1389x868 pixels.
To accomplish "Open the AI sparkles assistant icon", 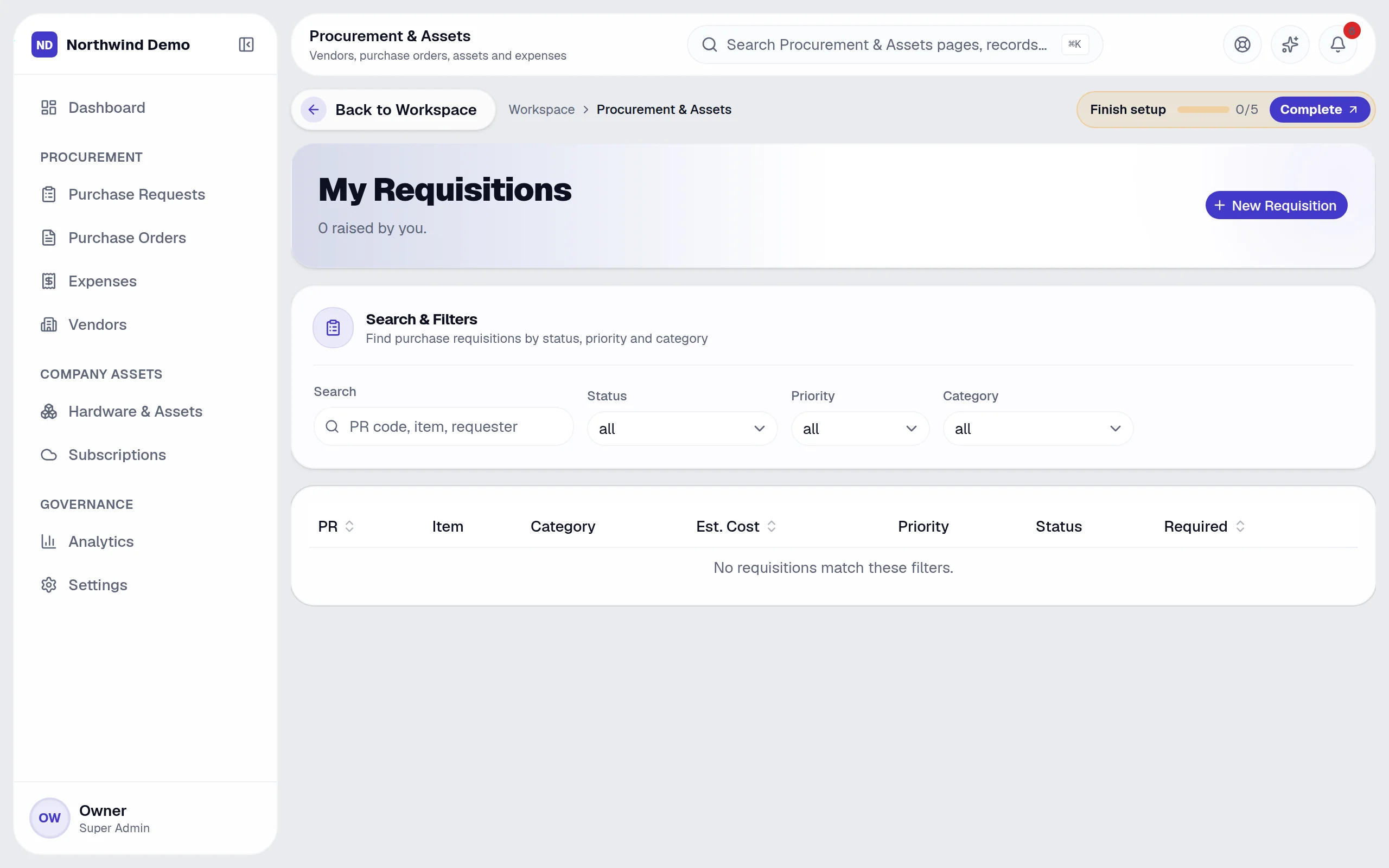I will coord(1290,45).
